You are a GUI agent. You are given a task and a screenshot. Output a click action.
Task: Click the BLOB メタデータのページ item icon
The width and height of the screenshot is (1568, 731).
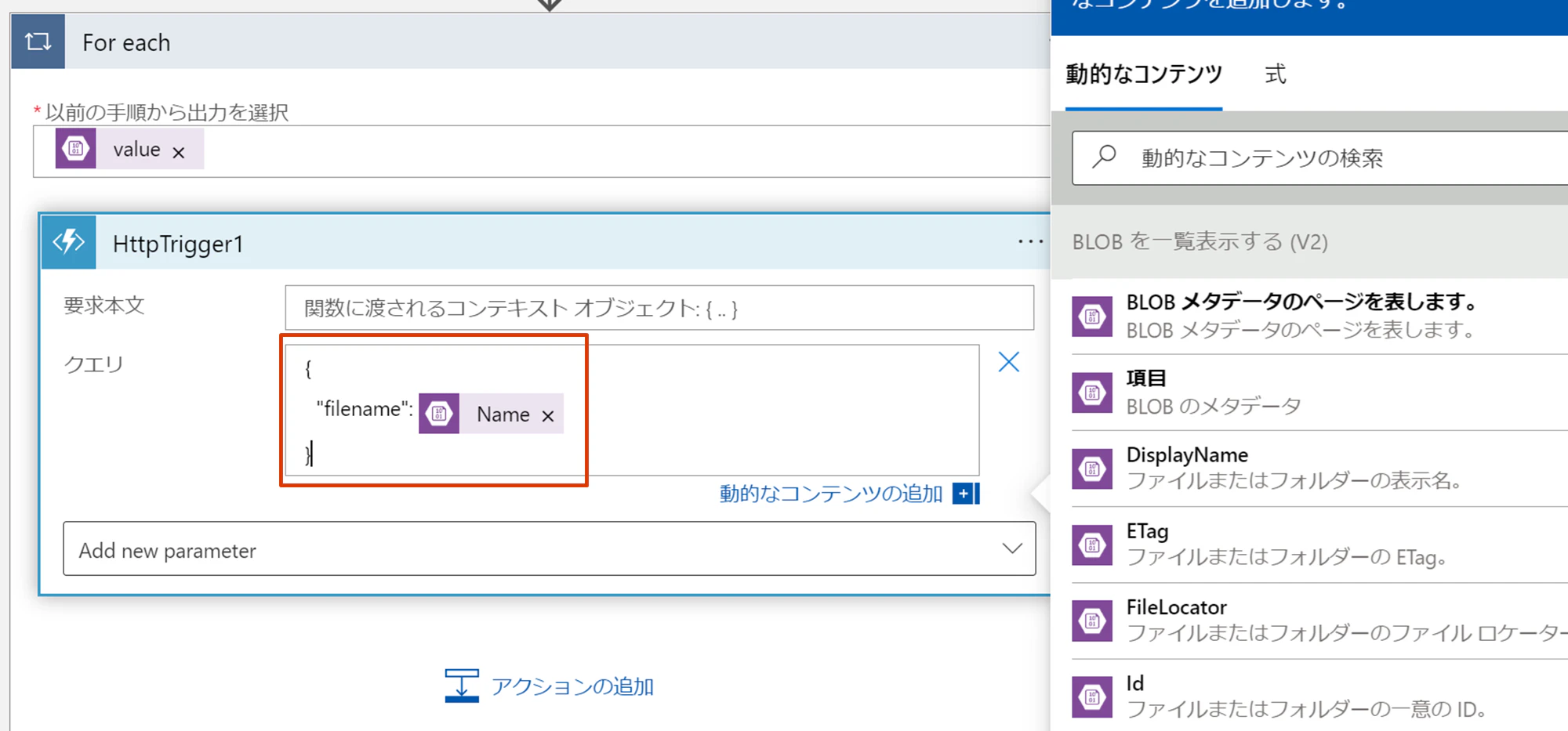click(1092, 317)
